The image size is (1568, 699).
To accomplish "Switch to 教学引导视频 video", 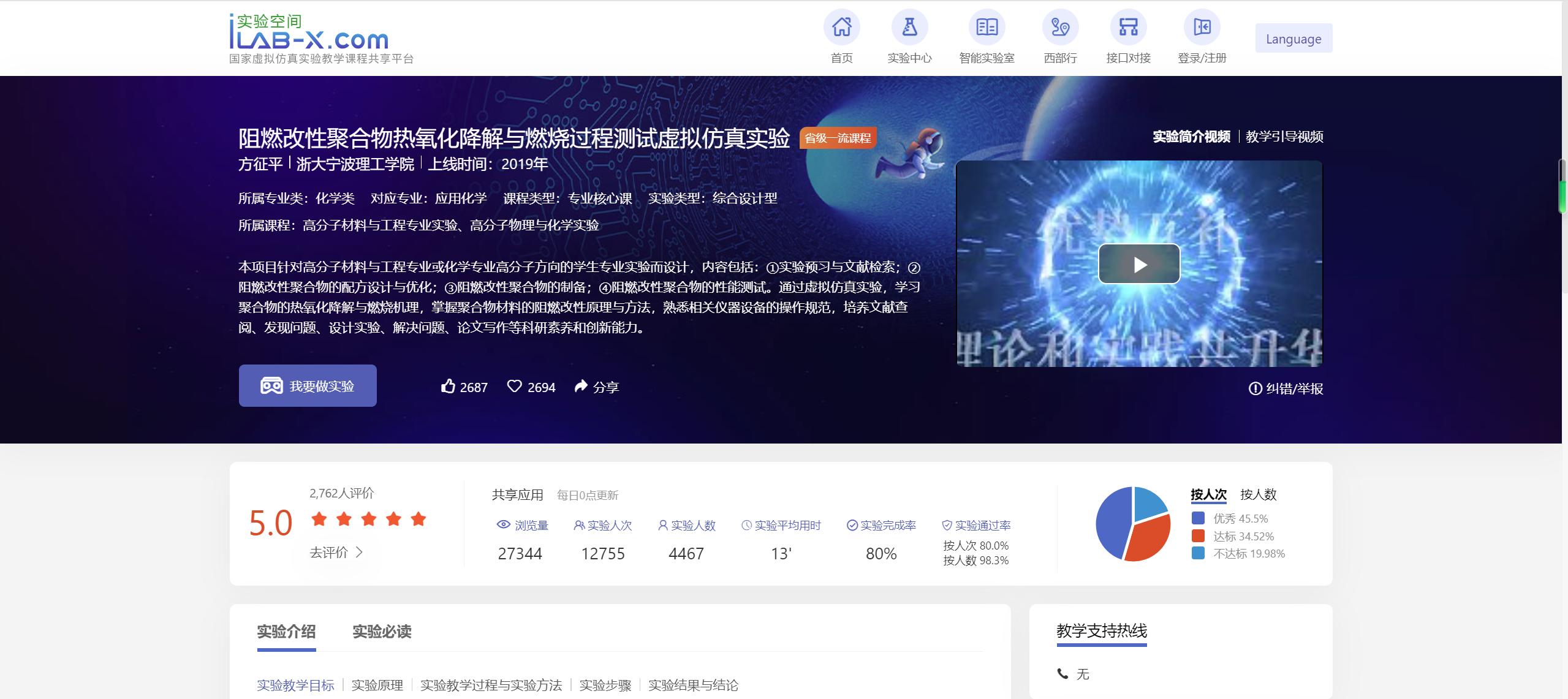I will pyautogui.click(x=1284, y=137).
